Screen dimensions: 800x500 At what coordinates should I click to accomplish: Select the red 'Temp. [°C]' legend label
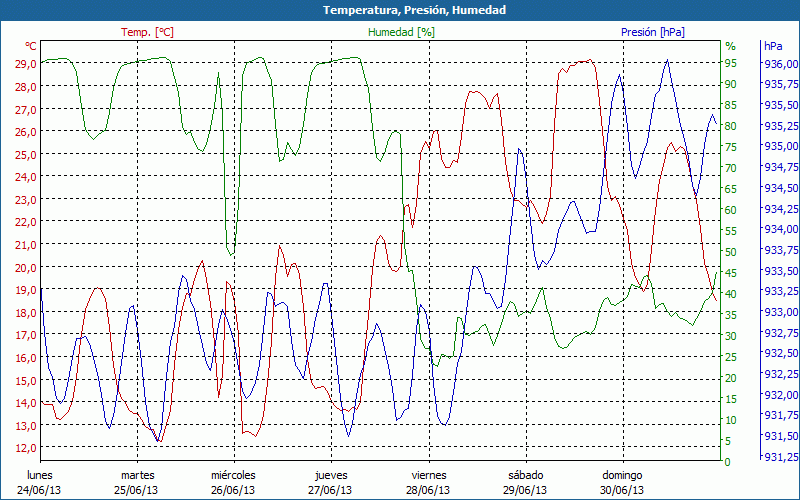tap(147, 32)
